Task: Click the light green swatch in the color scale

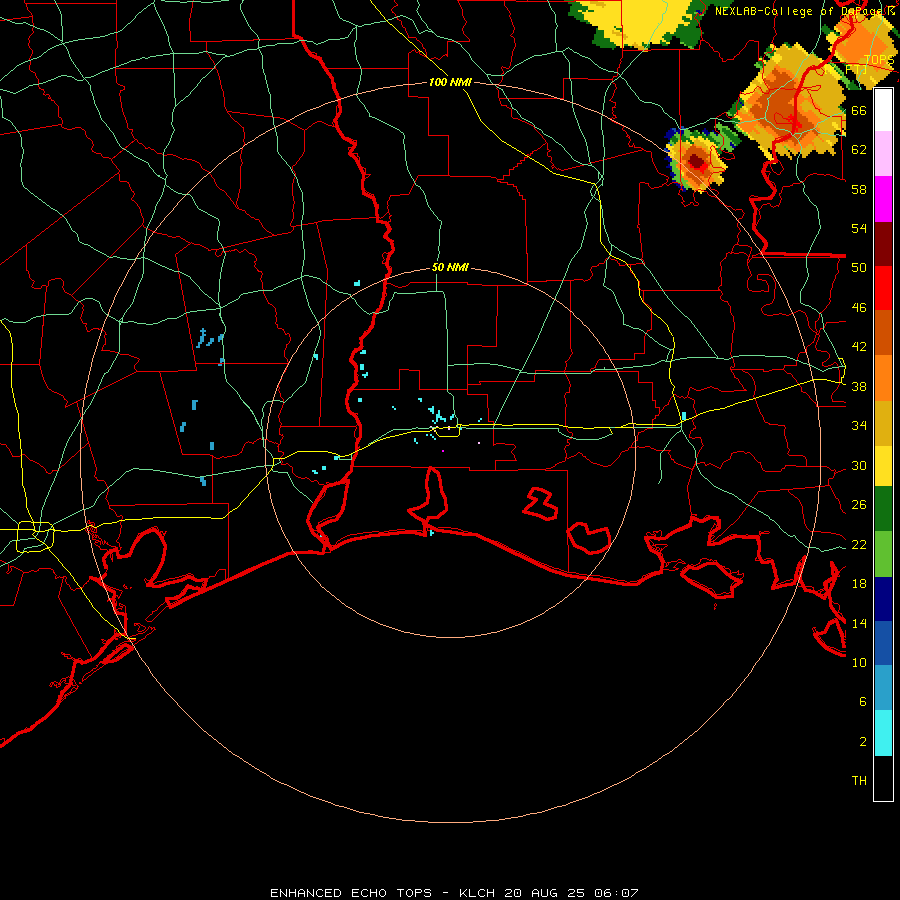Action: tap(883, 554)
